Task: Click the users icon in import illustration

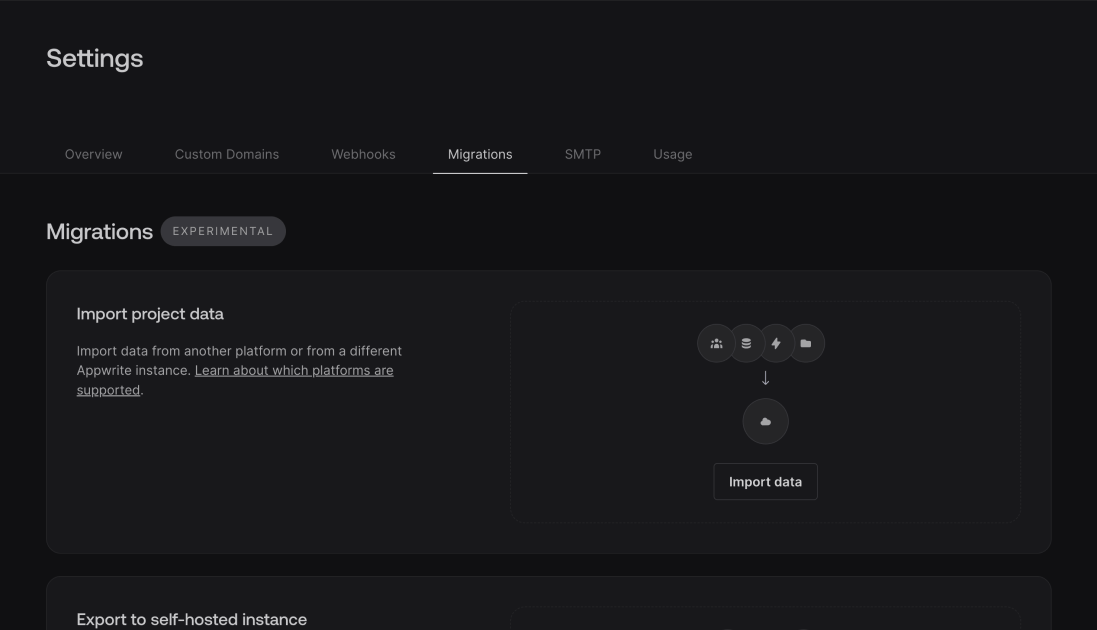Action: click(x=716, y=343)
